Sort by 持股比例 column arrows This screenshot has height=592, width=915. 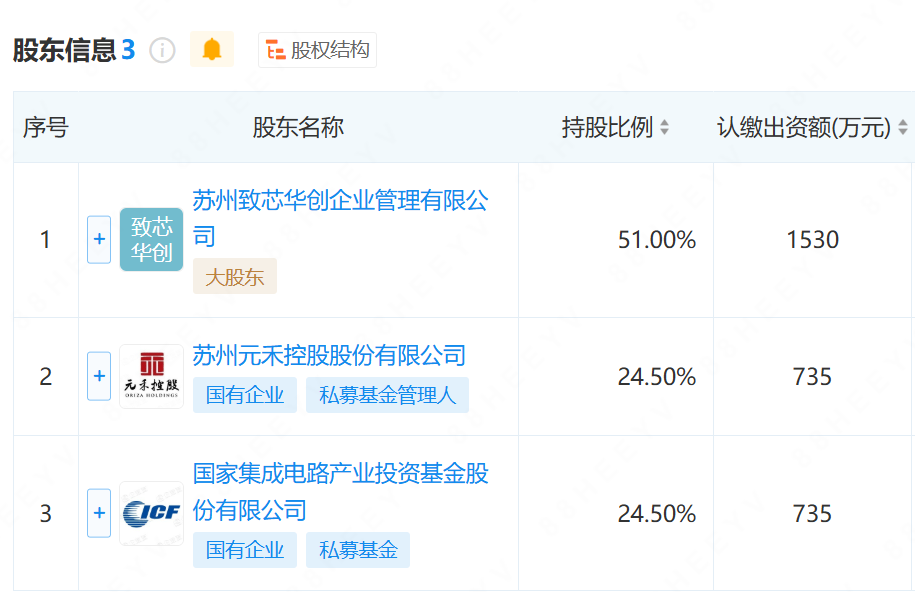pyautogui.click(x=664, y=127)
